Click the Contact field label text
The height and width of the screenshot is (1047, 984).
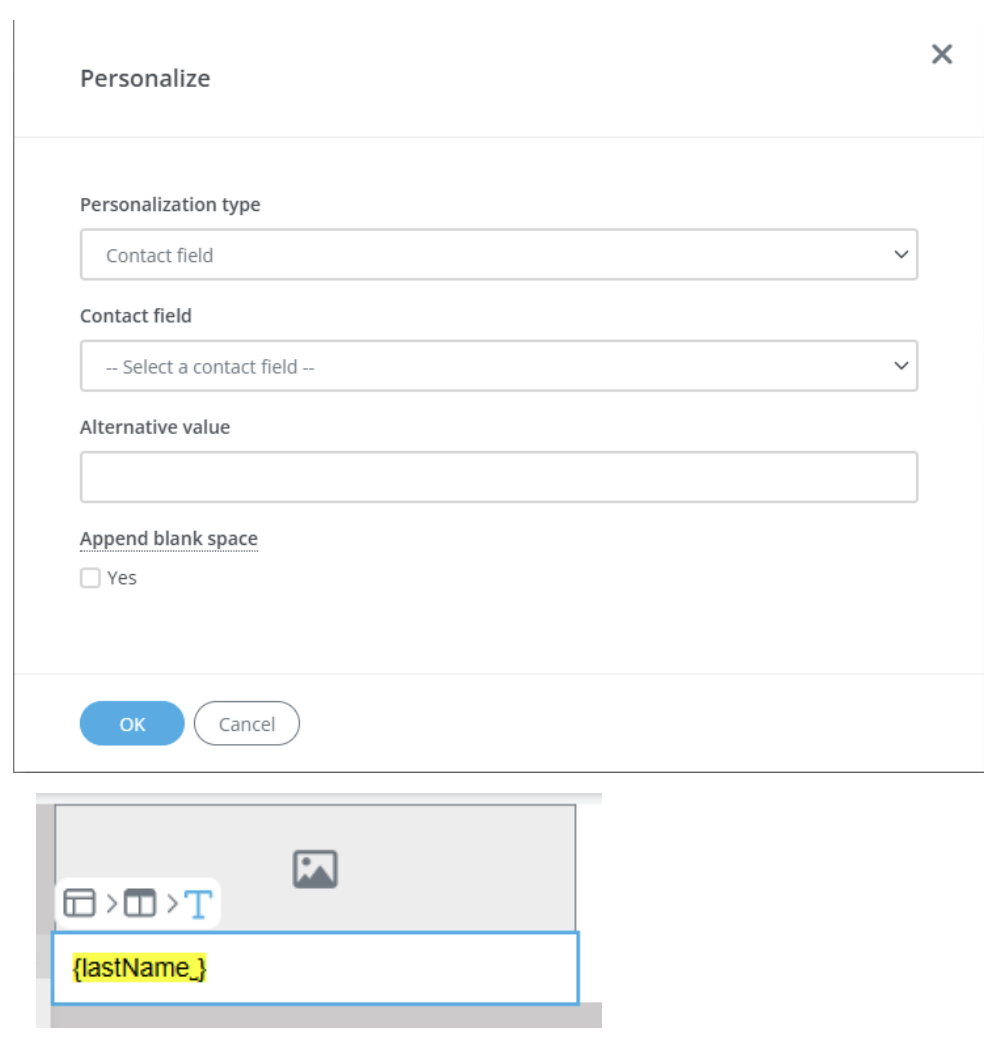[136, 316]
